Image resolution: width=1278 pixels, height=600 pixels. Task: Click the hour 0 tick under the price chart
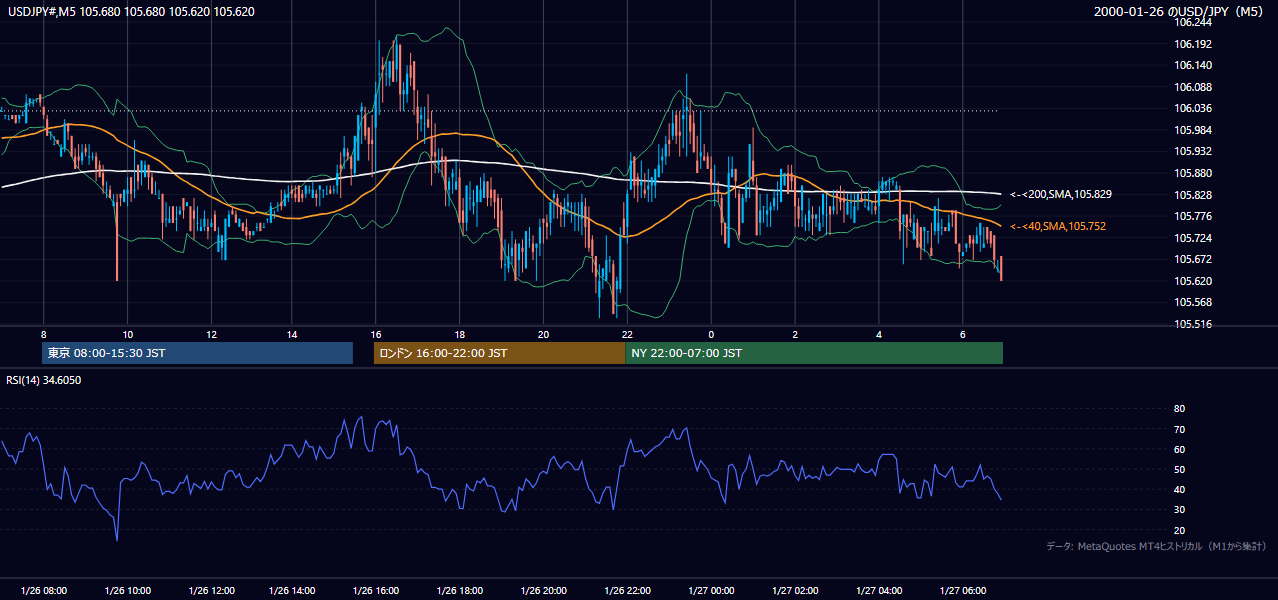pos(711,334)
